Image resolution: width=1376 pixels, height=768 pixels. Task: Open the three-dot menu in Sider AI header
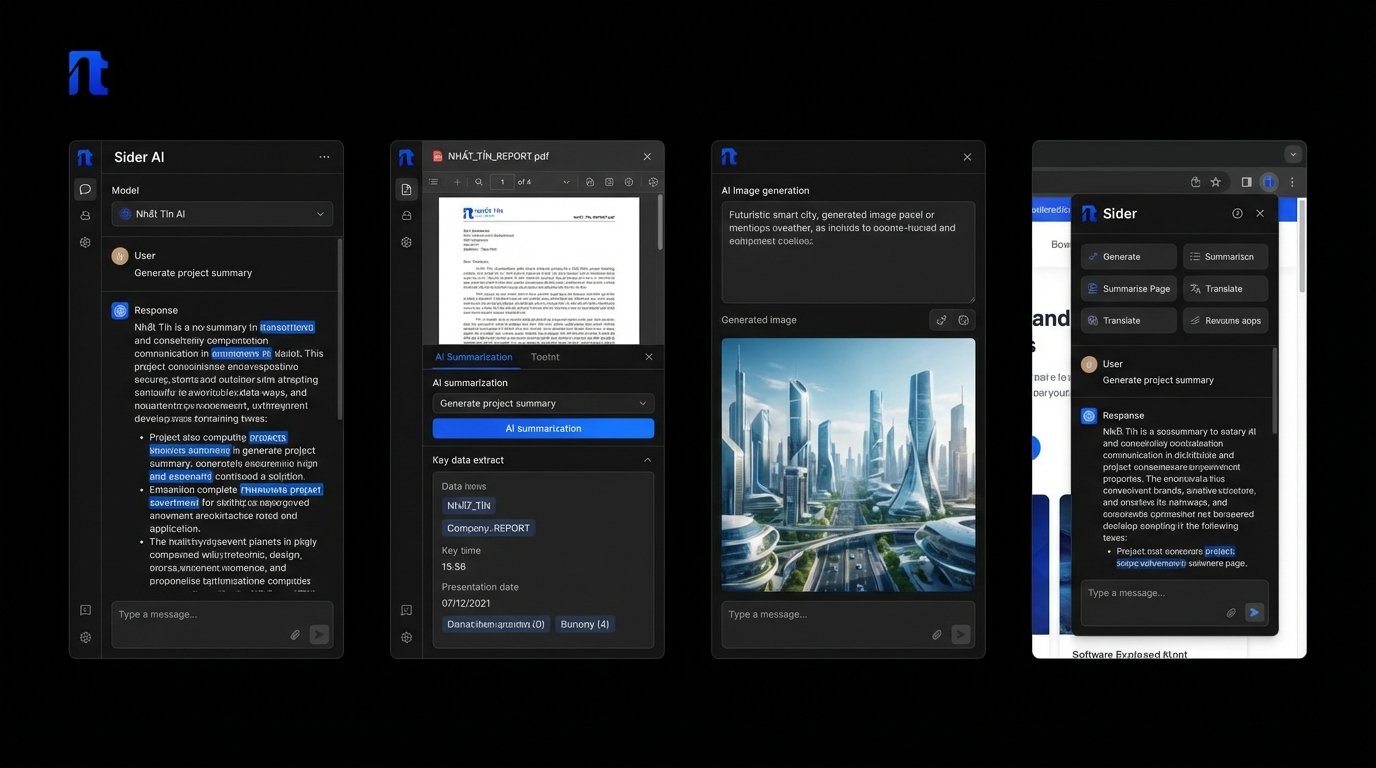[324, 157]
